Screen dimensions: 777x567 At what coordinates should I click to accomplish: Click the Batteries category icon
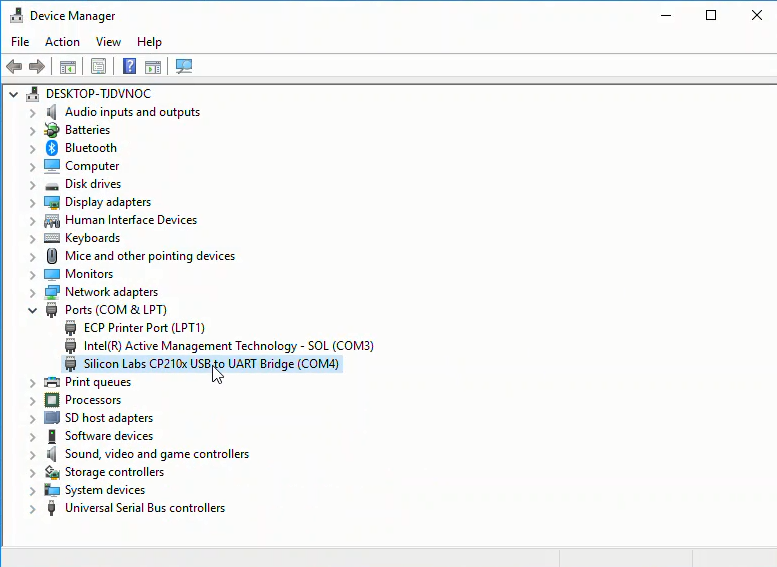coord(52,130)
